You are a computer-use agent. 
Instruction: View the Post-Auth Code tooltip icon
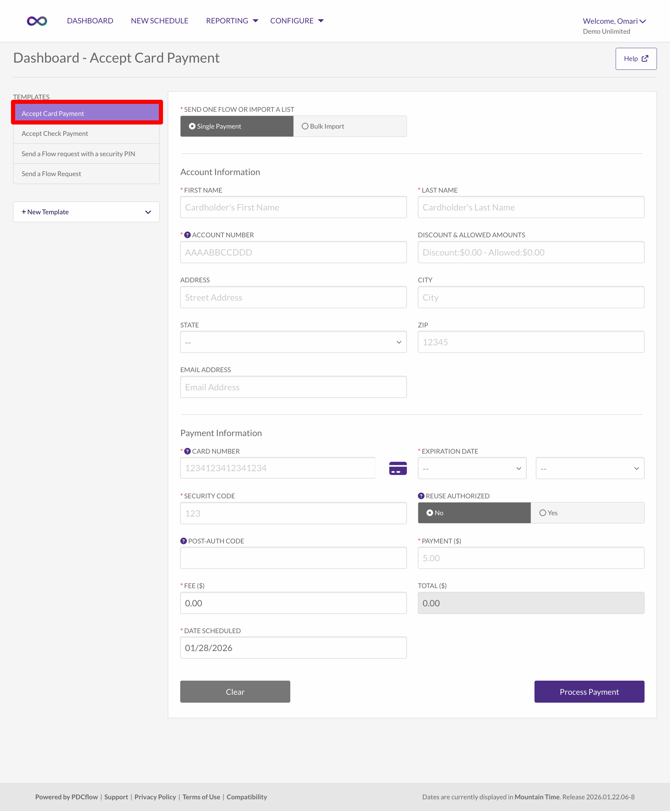[x=184, y=541]
